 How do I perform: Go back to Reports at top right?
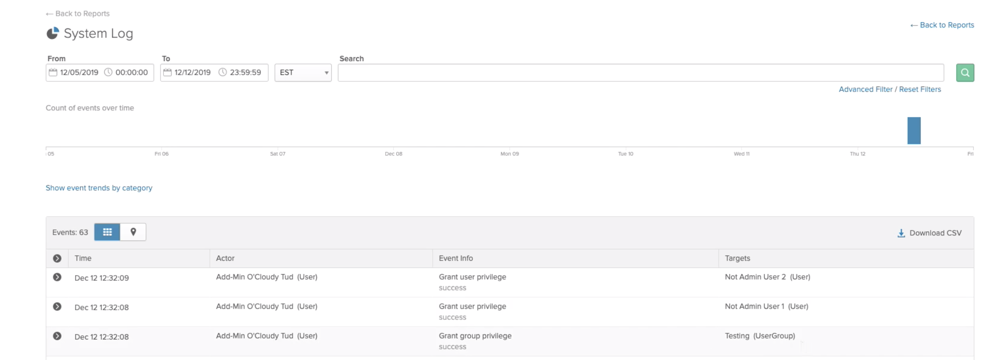(x=942, y=25)
